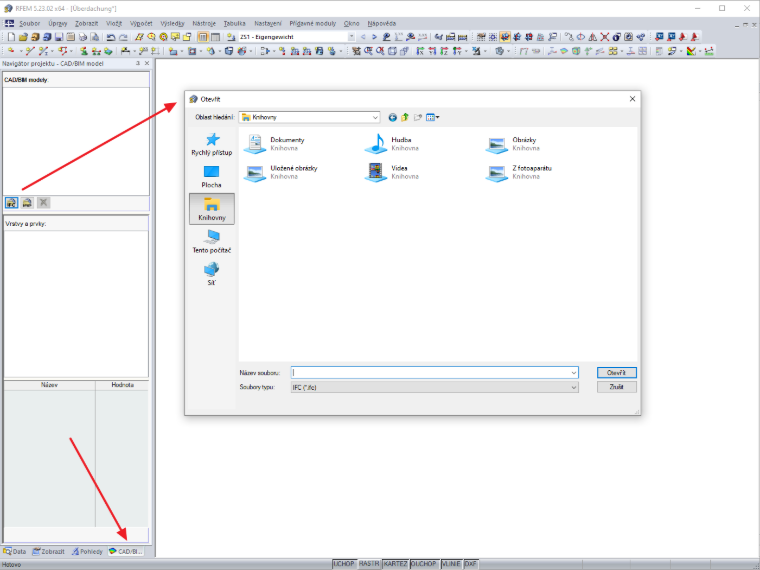Screen dimensions: 760x570
Task: Open Nastavení menu
Action: click(x=268, y=23)
